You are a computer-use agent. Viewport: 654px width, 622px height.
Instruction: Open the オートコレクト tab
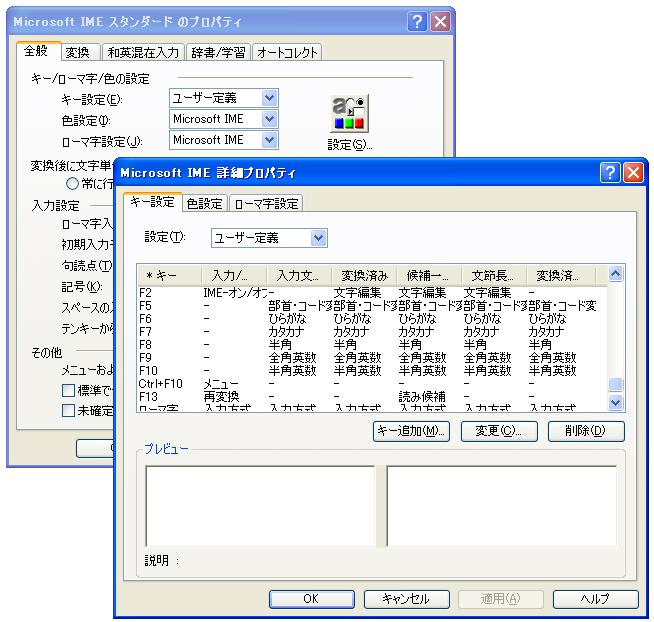coord(287,53)
